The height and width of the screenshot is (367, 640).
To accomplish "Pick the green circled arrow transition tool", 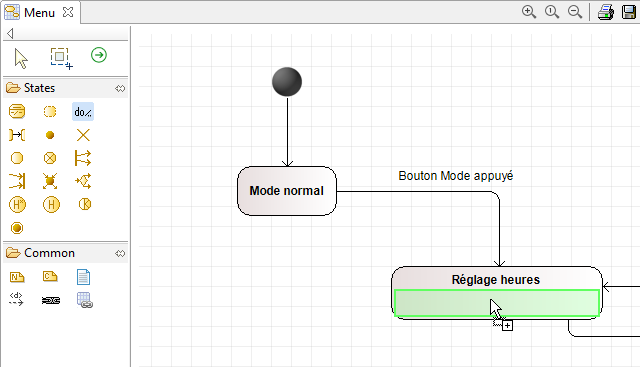I will (99, 55).
